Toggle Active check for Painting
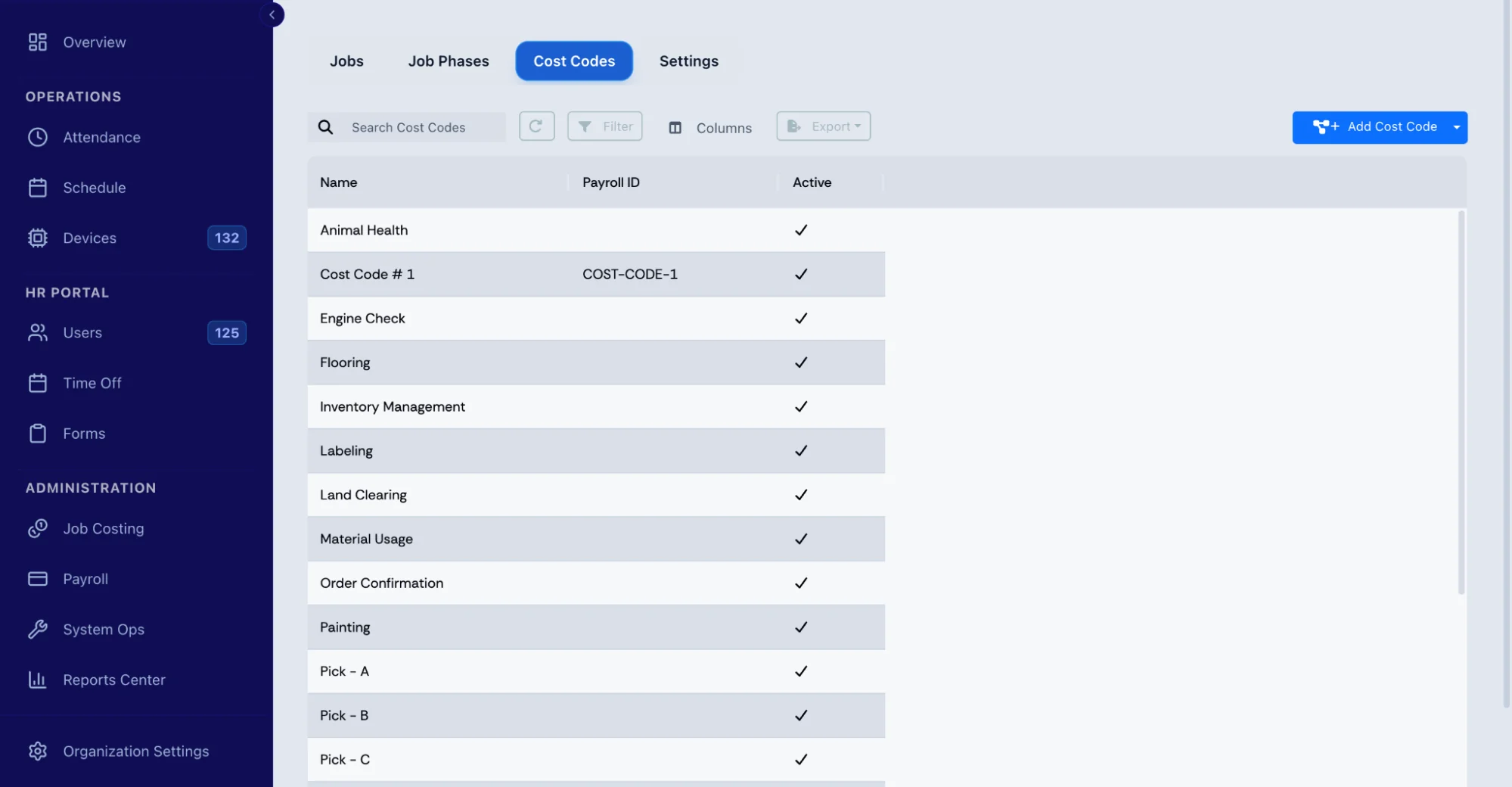 [801, 627]
